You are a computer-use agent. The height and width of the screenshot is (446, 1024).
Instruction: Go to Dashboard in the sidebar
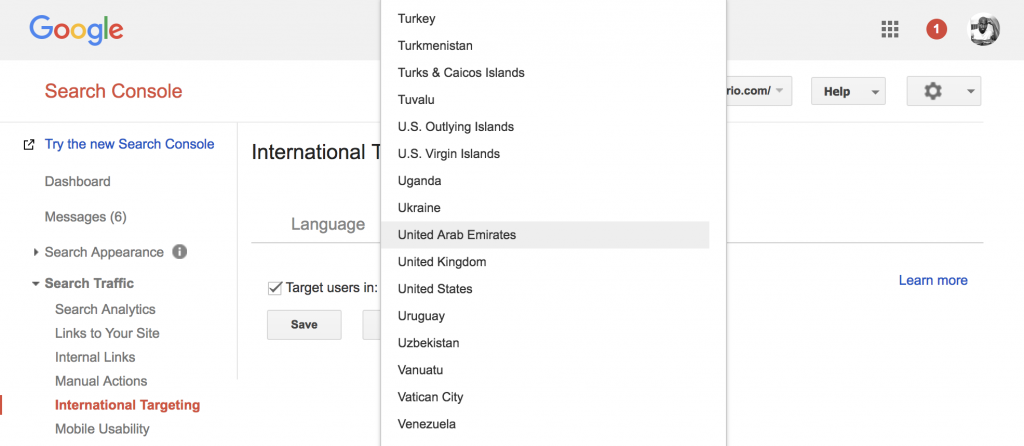pos(78,182)
